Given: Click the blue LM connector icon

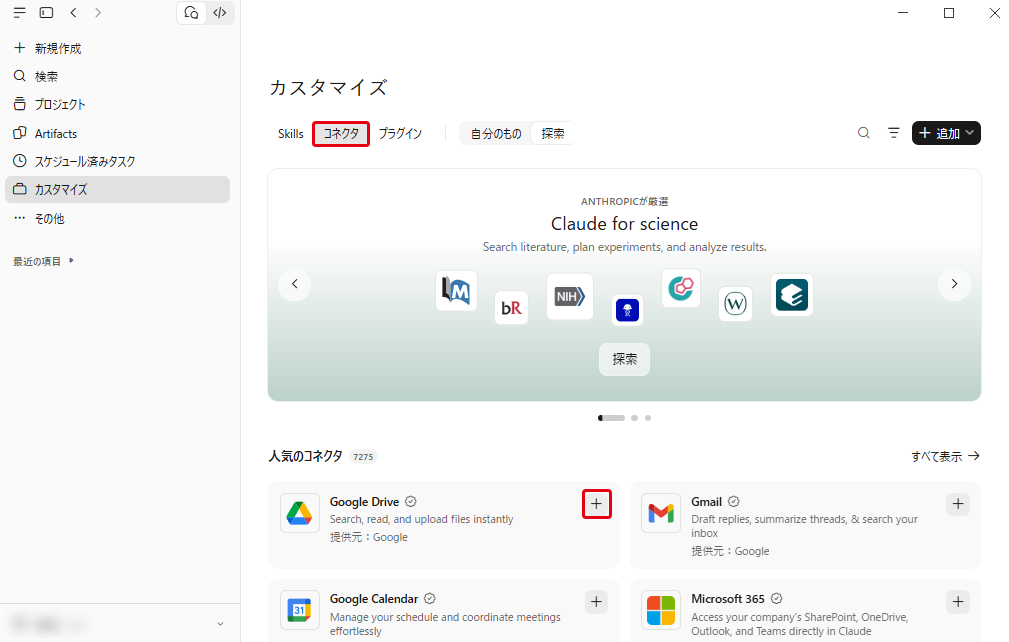Looking at the screenshot, I should (456, 291).
